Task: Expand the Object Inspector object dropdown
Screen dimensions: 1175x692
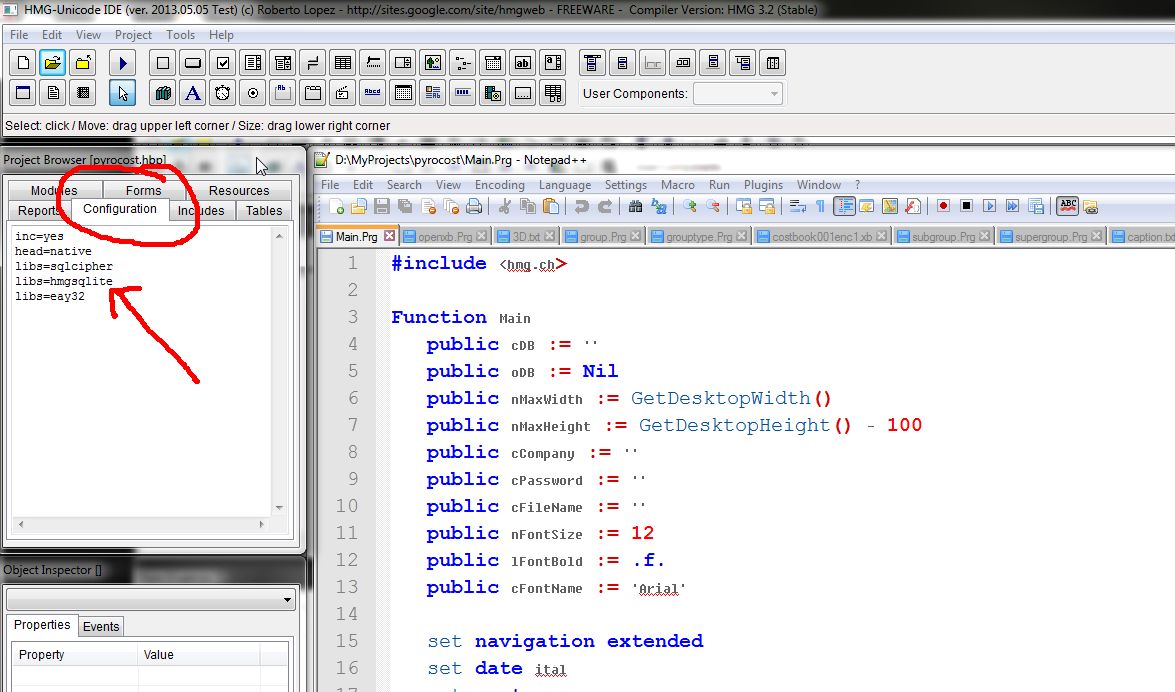Action: [x=288, y=600]
